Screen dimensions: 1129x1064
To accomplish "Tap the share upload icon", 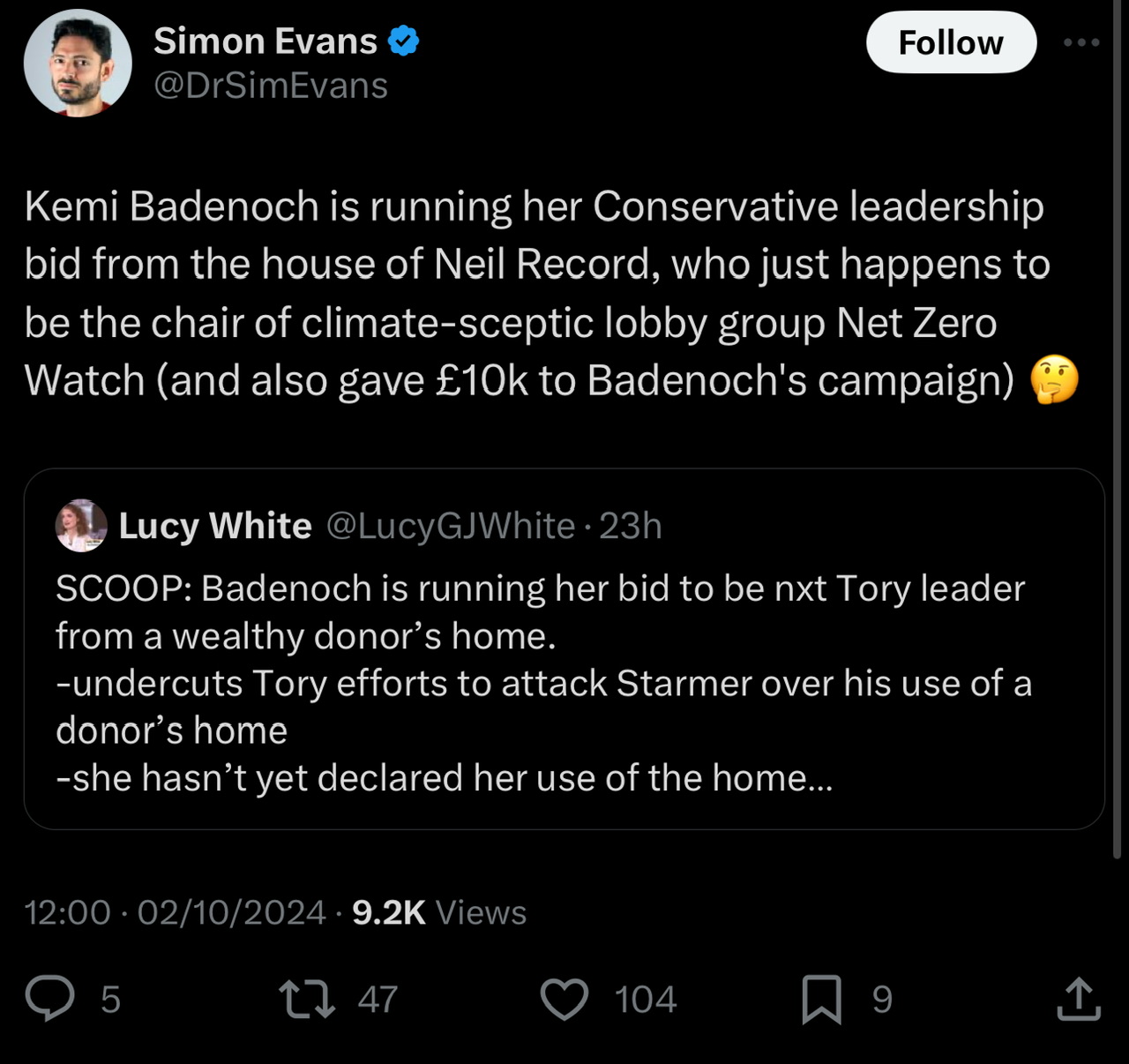I will pyautogui.click(x=1078, y=999).
